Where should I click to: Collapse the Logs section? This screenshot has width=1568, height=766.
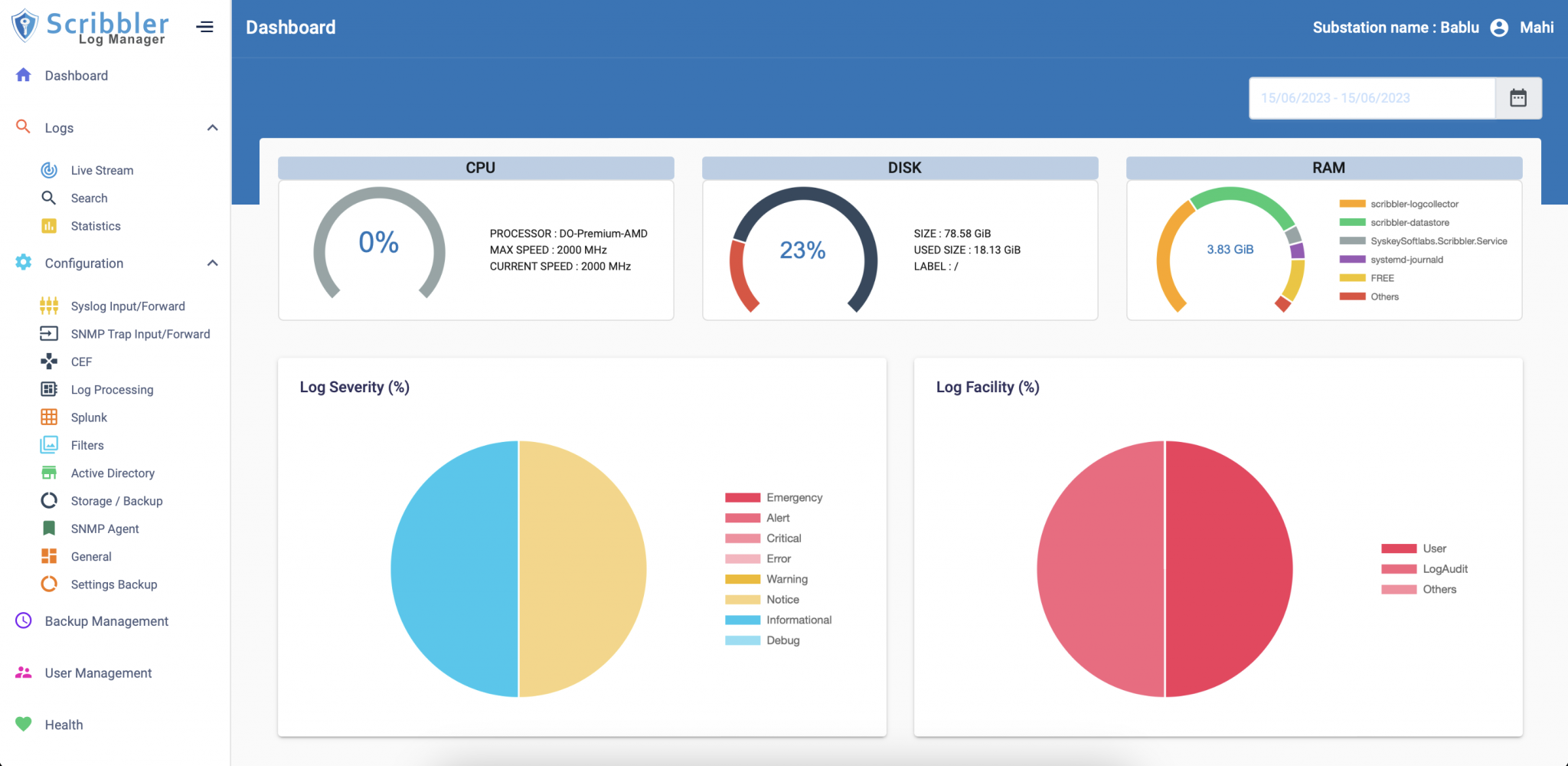[213, 127]
